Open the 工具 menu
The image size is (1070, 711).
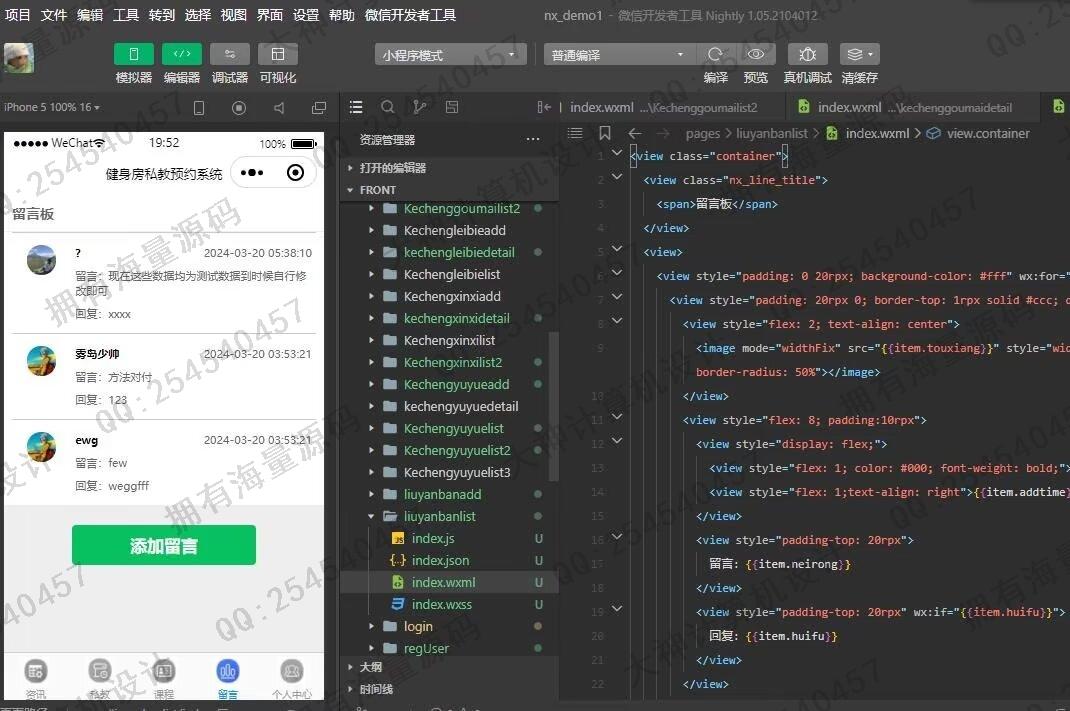(x=126, y=15)
